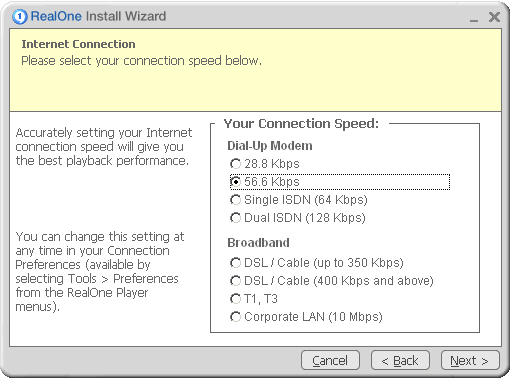Click the RealOne Install Wizard title text
This screenshot has width=510, height=379.
coord(98,16)
